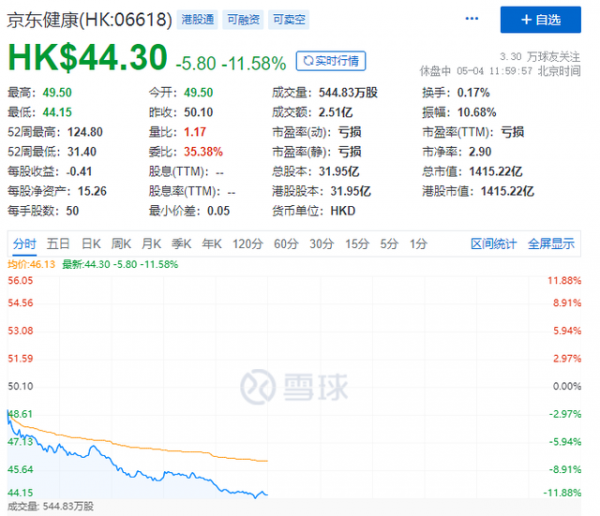600x516 pixels.
Task: Click the change value -5.80 -11.58%
Action: point(231,64)
